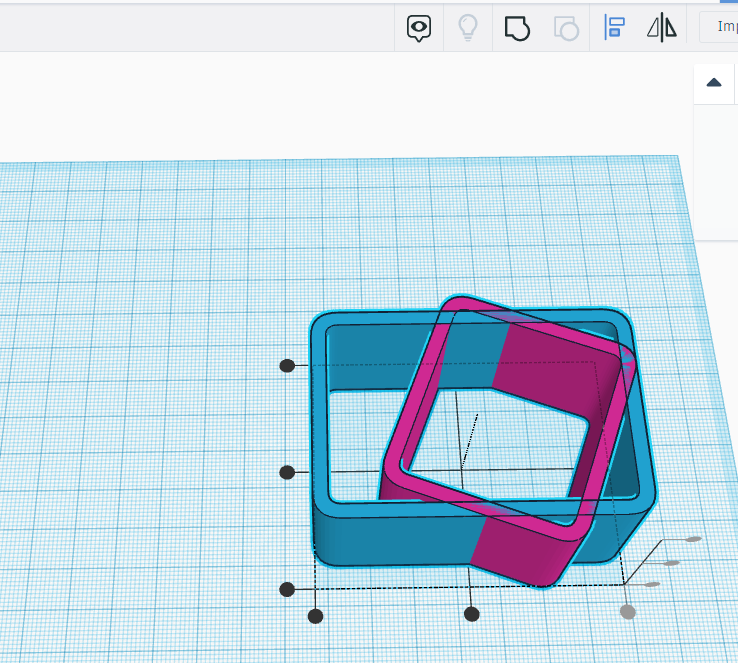Viewport: 738px width, 663px height.
Task: Collapse the shape panel with up arrow
Action: [x=714, y=83]
